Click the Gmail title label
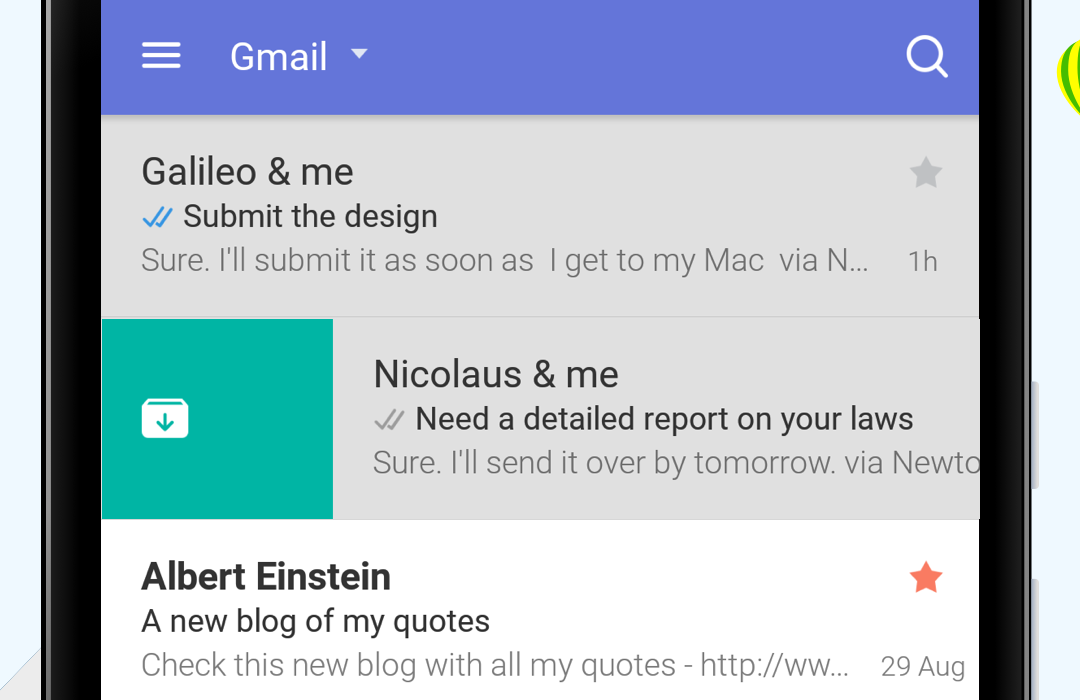Screen dimensions: 1080x700 tap(278, 56)
